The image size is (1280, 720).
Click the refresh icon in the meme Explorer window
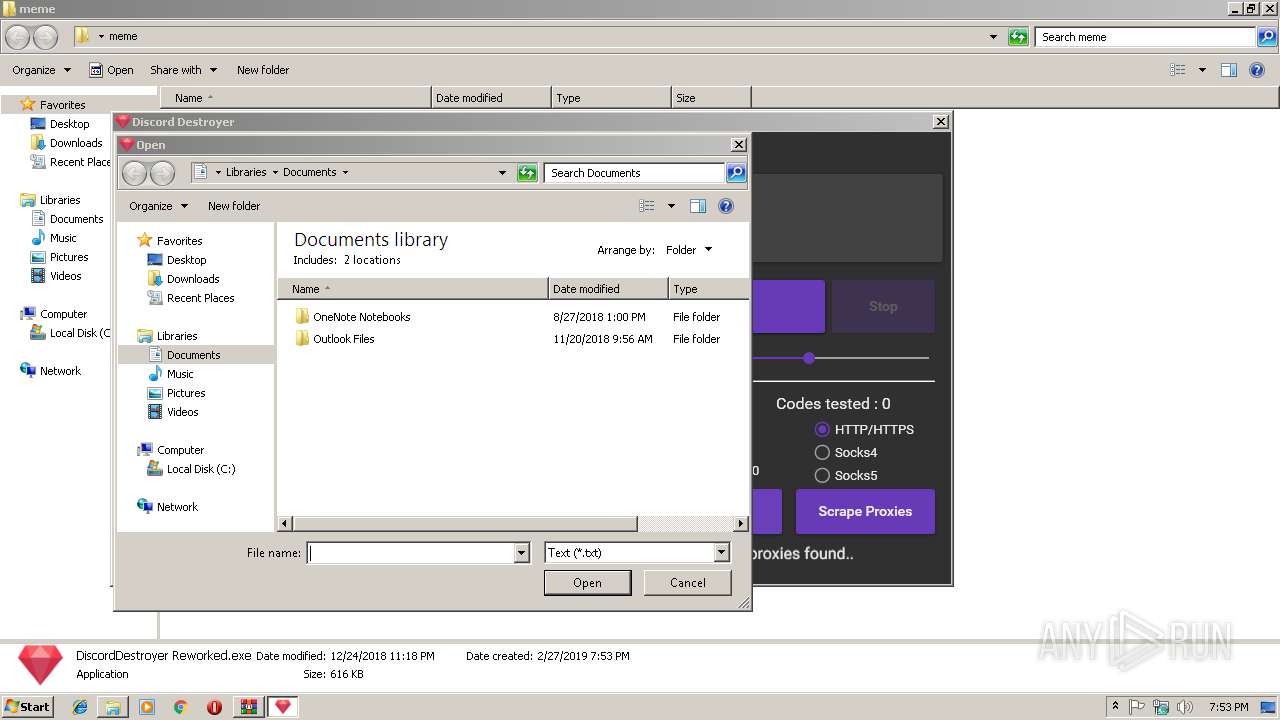(1018, 37)
